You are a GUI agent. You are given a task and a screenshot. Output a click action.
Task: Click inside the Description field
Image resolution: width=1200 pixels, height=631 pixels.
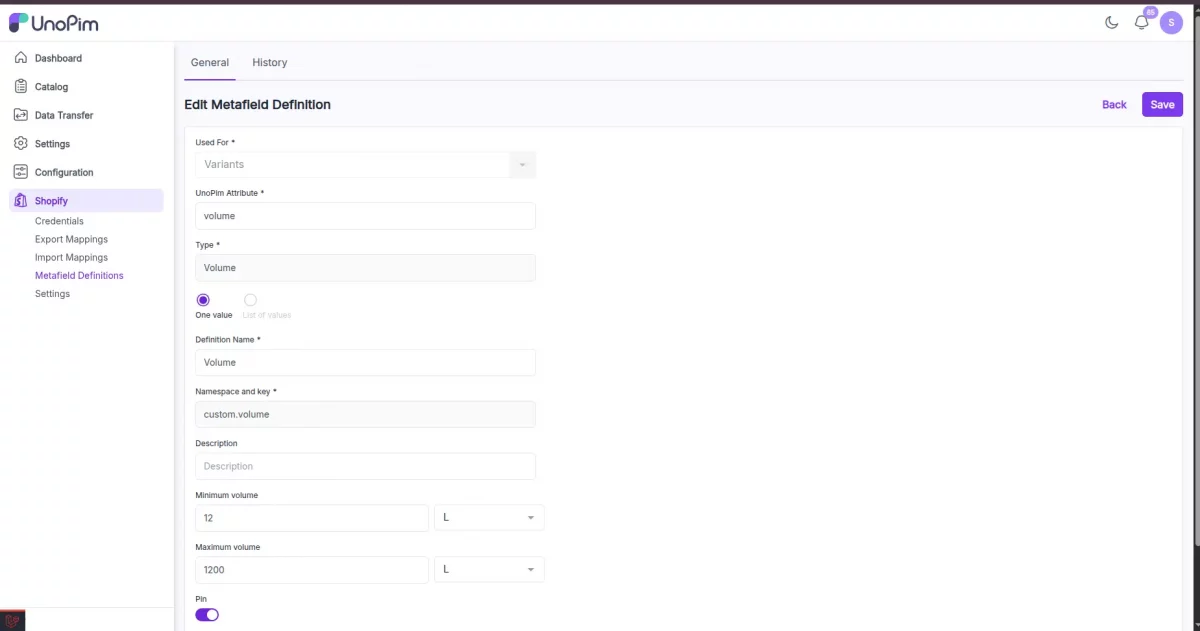pos(364,465)
